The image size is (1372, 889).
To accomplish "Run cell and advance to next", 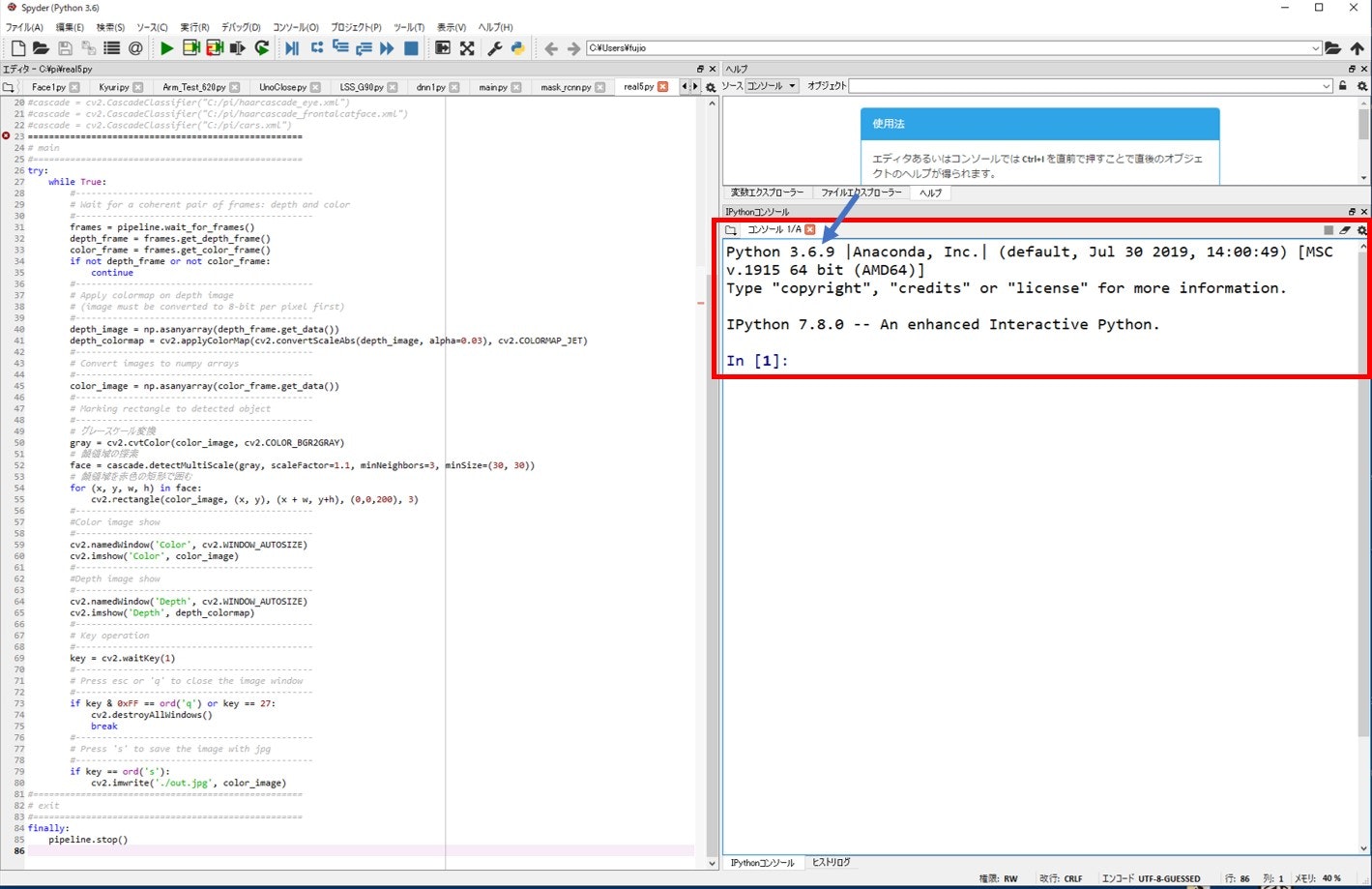I will [x=214, y=48].
